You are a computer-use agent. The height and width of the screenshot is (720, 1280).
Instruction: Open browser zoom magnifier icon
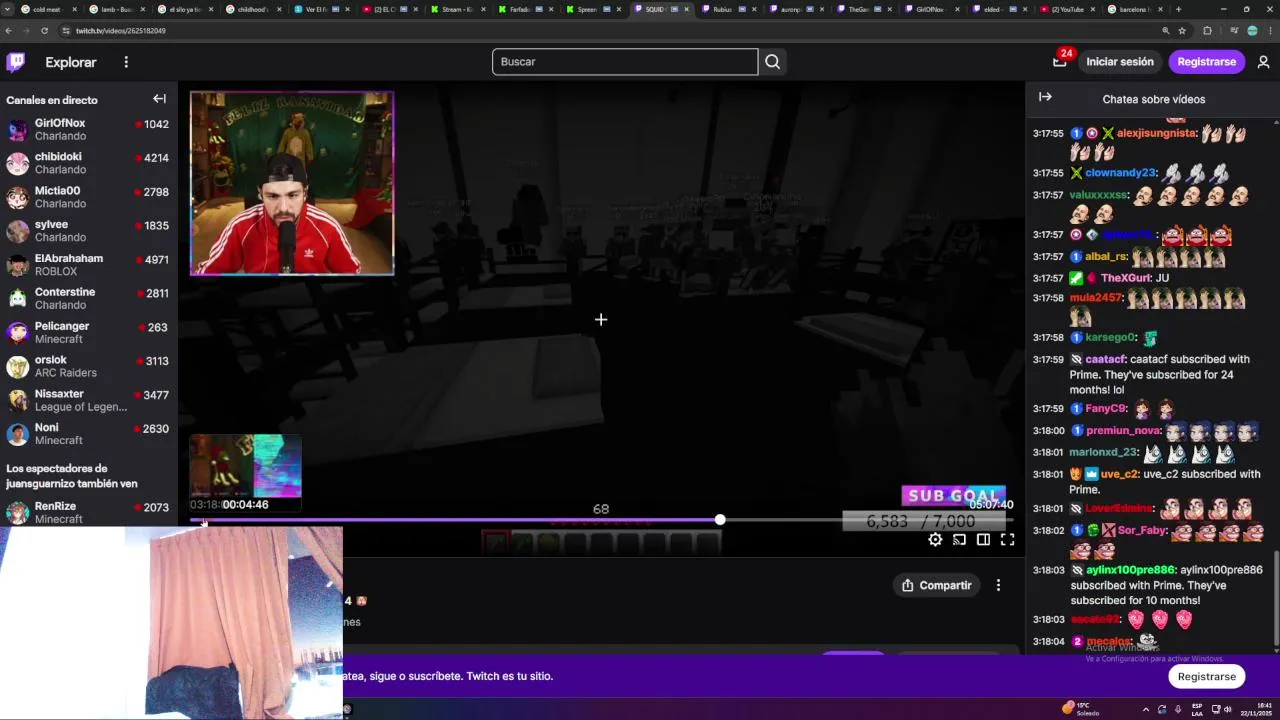(1166, 31)
